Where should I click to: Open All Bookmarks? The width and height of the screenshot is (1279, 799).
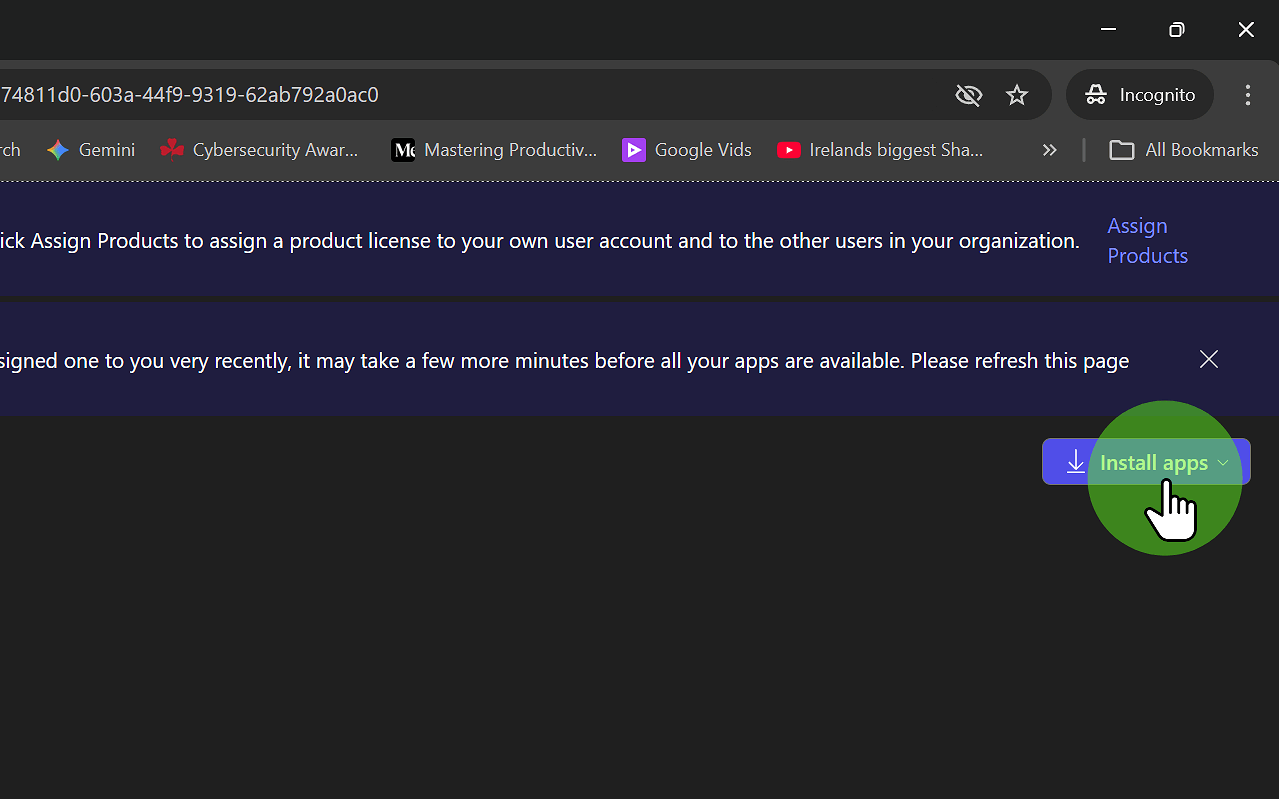tap(1183, 150)
